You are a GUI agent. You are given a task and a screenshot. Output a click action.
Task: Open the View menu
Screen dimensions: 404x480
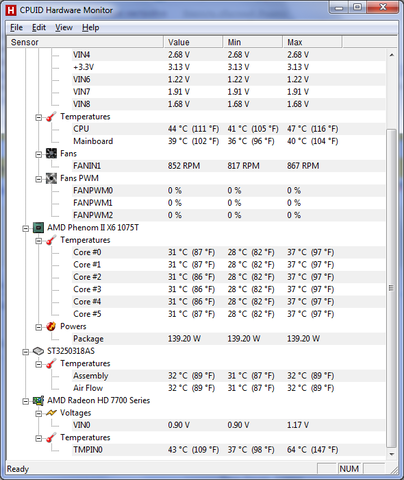click(x=64, y=28)
